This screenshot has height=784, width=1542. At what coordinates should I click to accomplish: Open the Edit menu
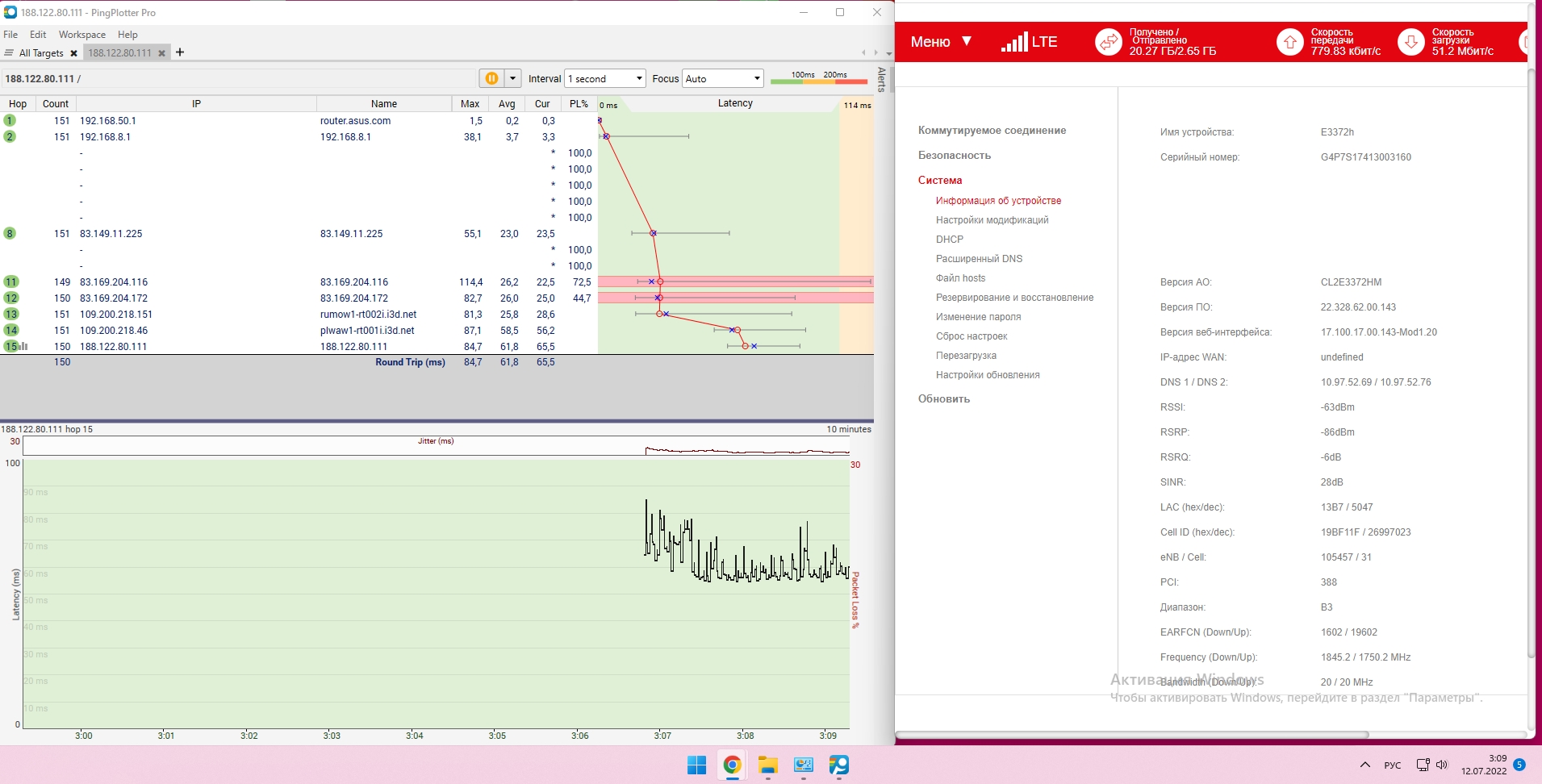[38, 35]
